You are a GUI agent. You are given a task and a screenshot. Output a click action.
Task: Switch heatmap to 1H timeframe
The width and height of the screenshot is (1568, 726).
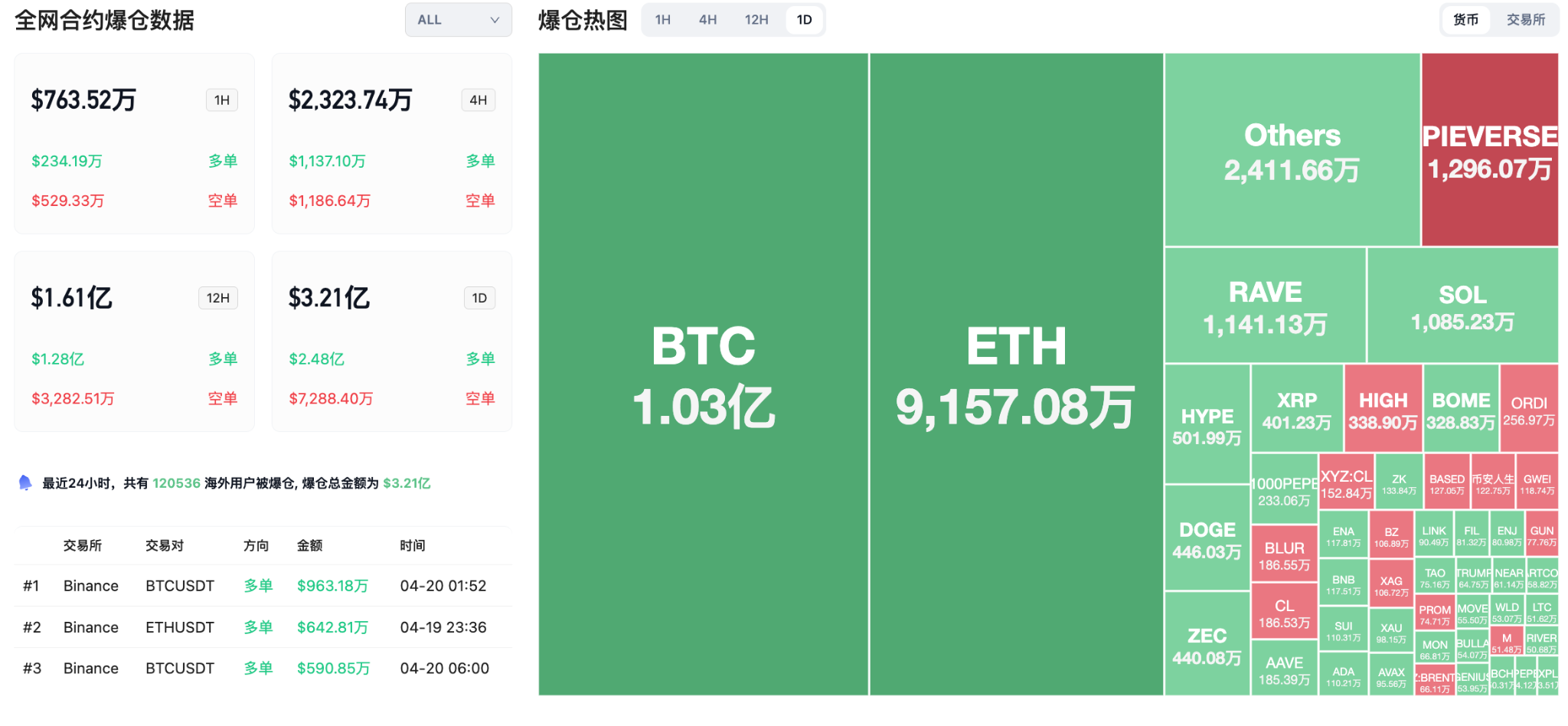tap(663, 20)
